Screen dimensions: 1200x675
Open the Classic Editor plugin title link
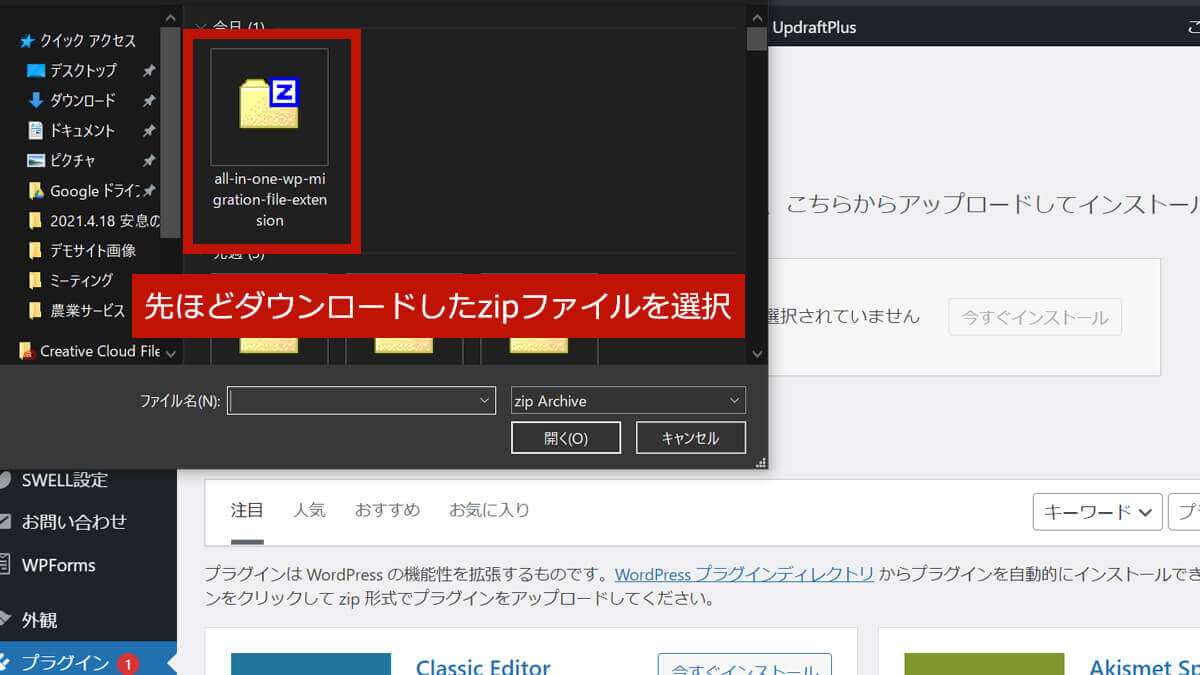(x=483, y=667)
